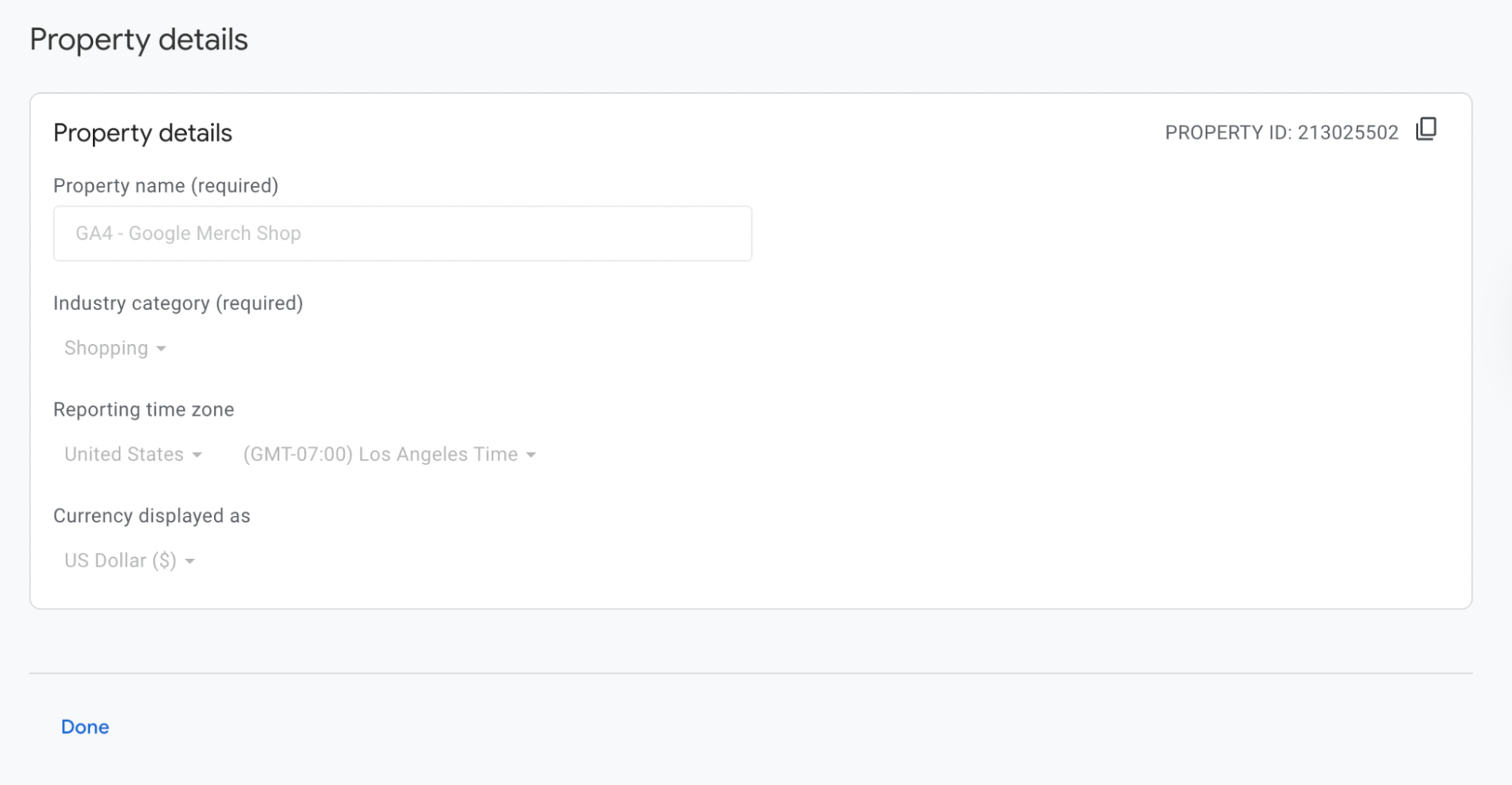The height and width of the screenshot is (785, 1512).
Task: Copy the property ID to clipboard
Action: [x=1426, y=129]
